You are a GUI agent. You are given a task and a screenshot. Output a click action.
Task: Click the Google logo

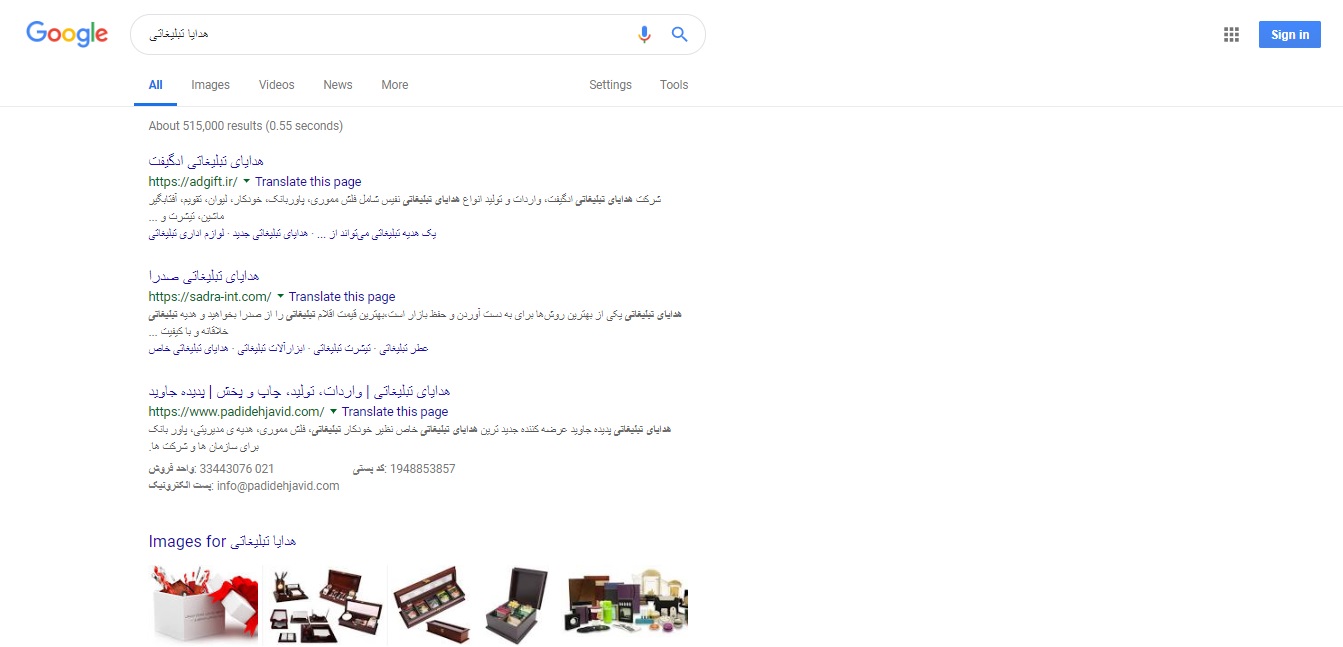click(67, 34)
